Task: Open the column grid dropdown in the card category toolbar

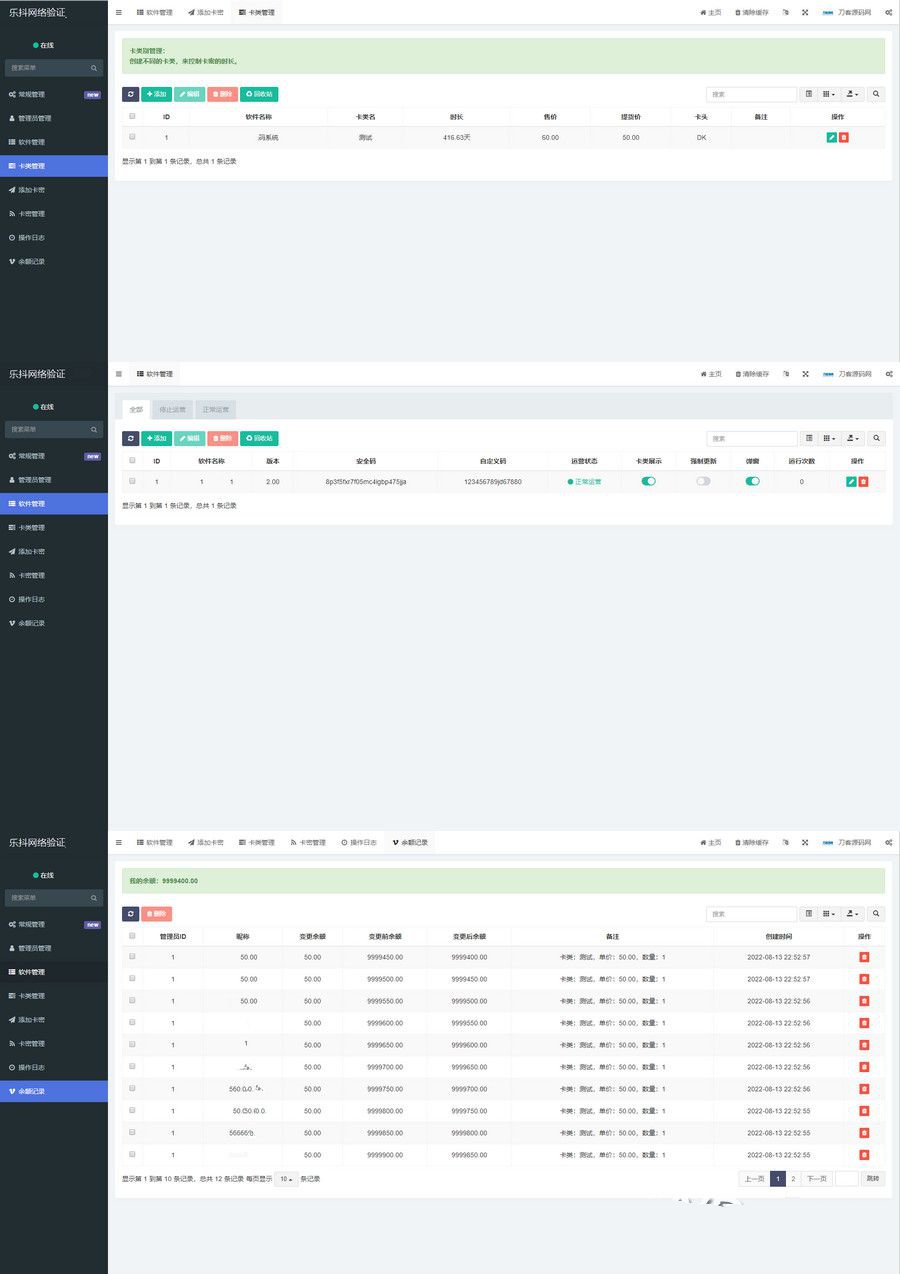Action: (x=829, y=94)
